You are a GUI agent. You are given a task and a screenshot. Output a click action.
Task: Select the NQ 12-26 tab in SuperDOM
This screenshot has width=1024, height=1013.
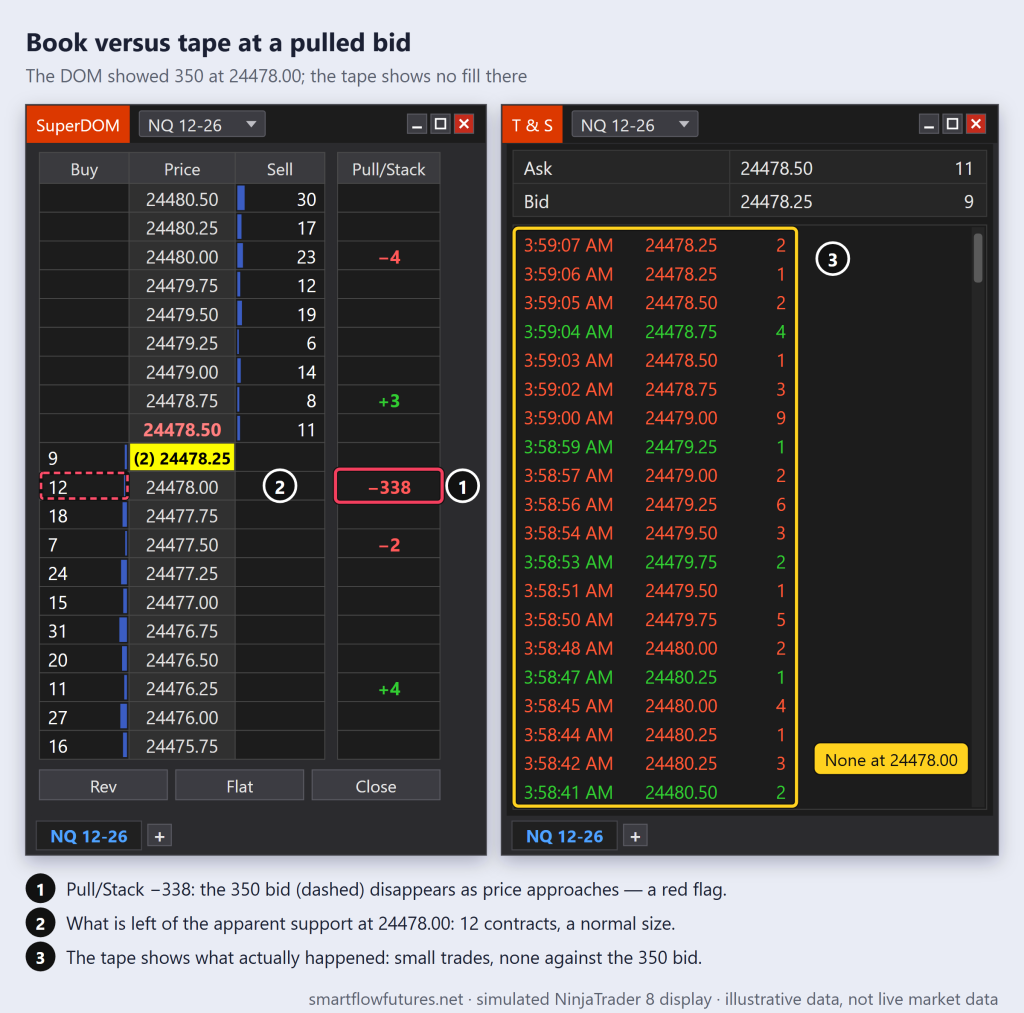[89, 836]
